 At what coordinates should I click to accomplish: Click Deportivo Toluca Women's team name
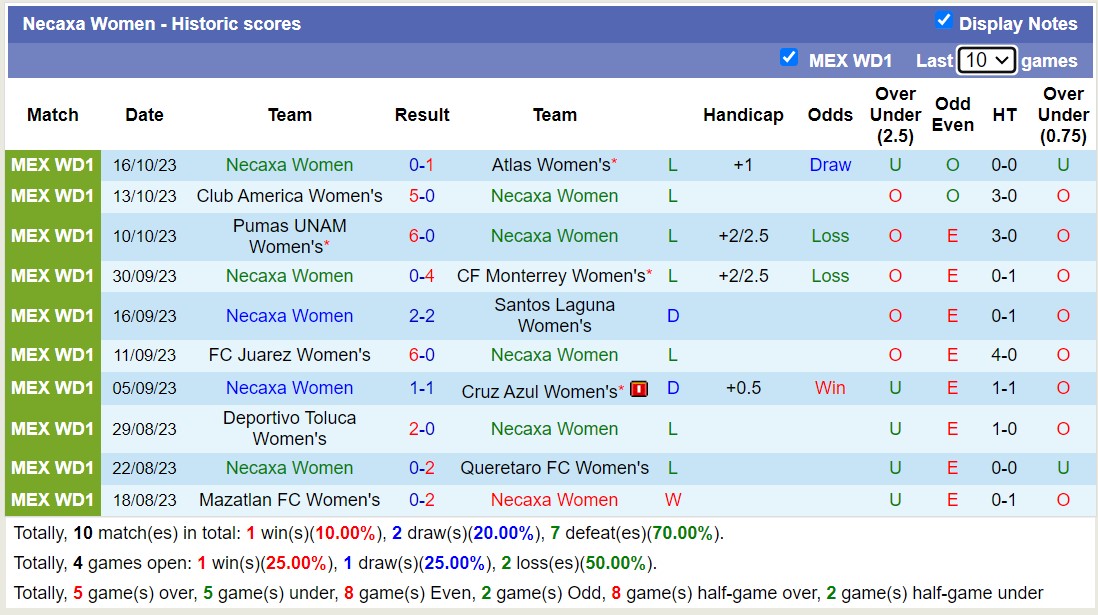(290, 428)
